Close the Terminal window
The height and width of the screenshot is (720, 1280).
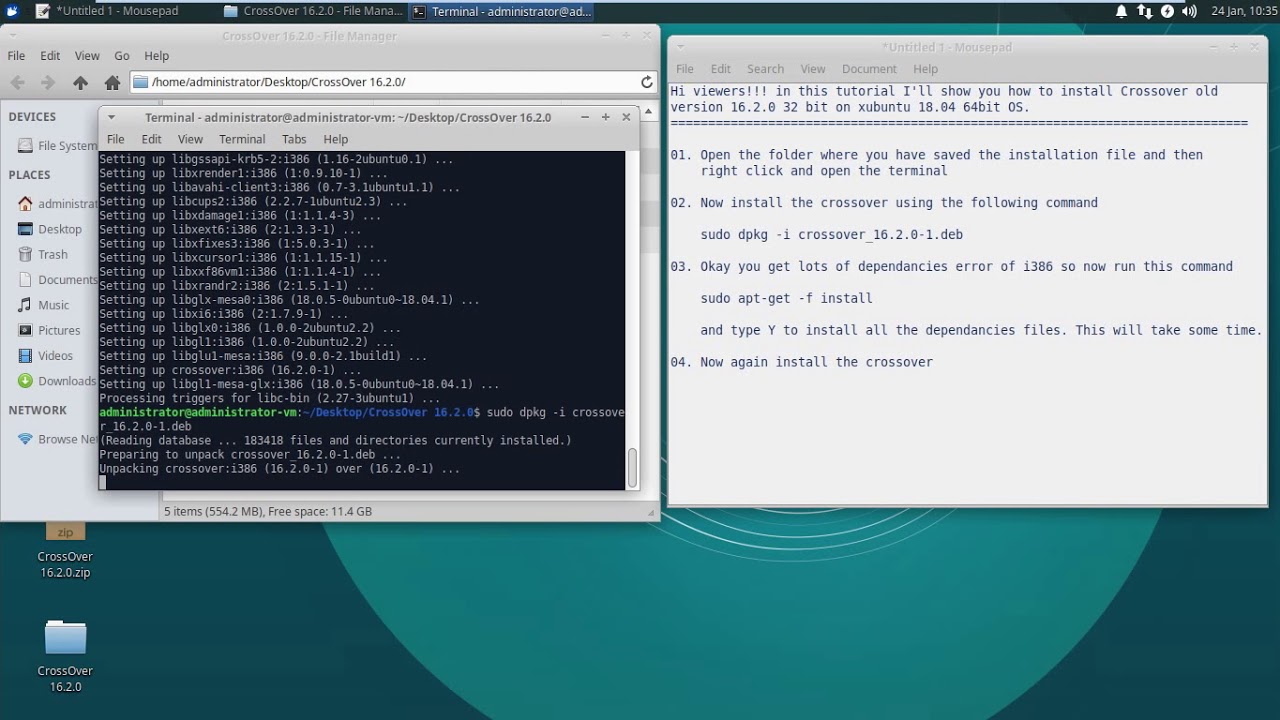(626, 117)
